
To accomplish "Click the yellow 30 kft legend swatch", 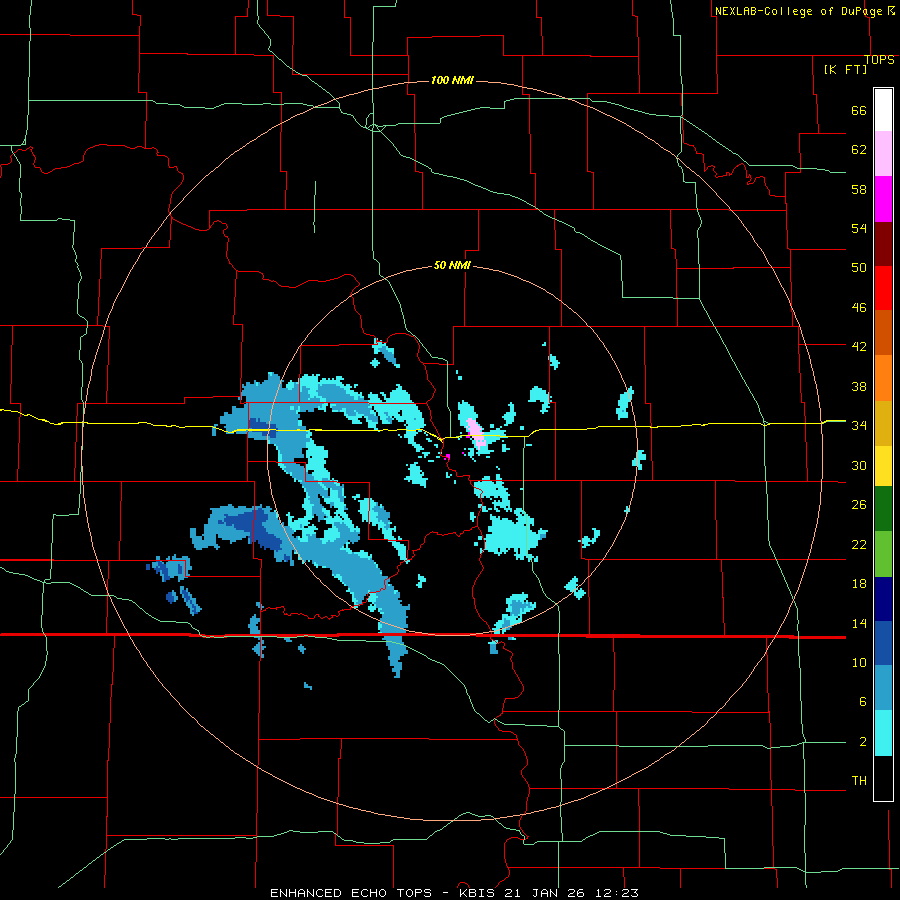I will point(883,466).
